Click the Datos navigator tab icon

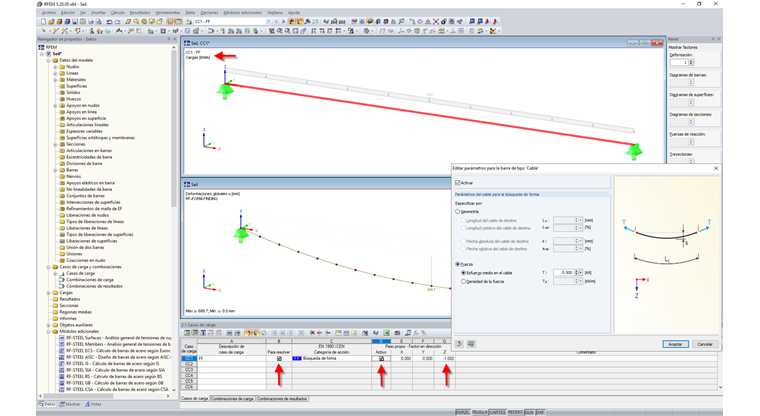click(42, 404)
